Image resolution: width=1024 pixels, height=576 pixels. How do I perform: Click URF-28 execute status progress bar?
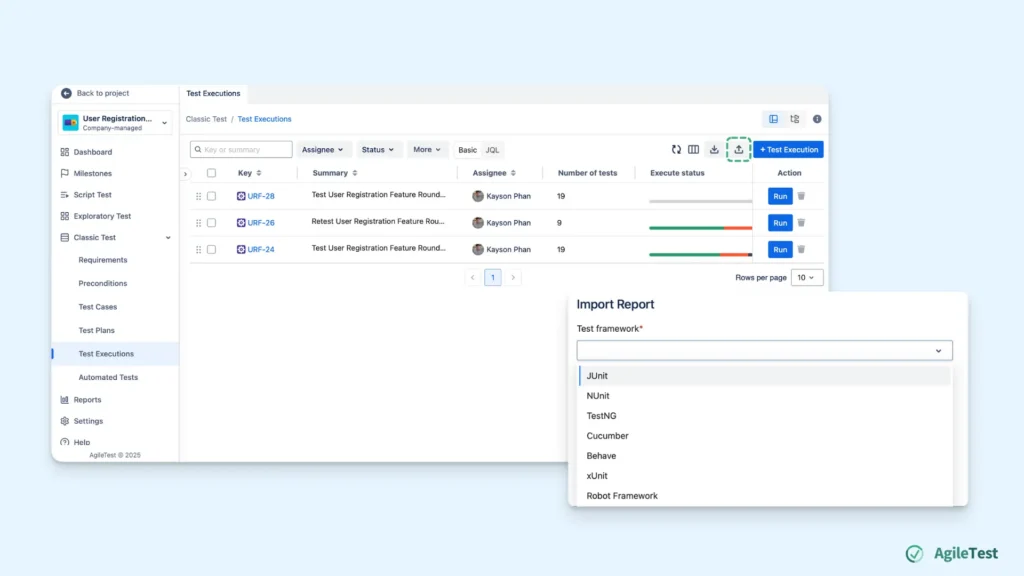tap(701, 201)
